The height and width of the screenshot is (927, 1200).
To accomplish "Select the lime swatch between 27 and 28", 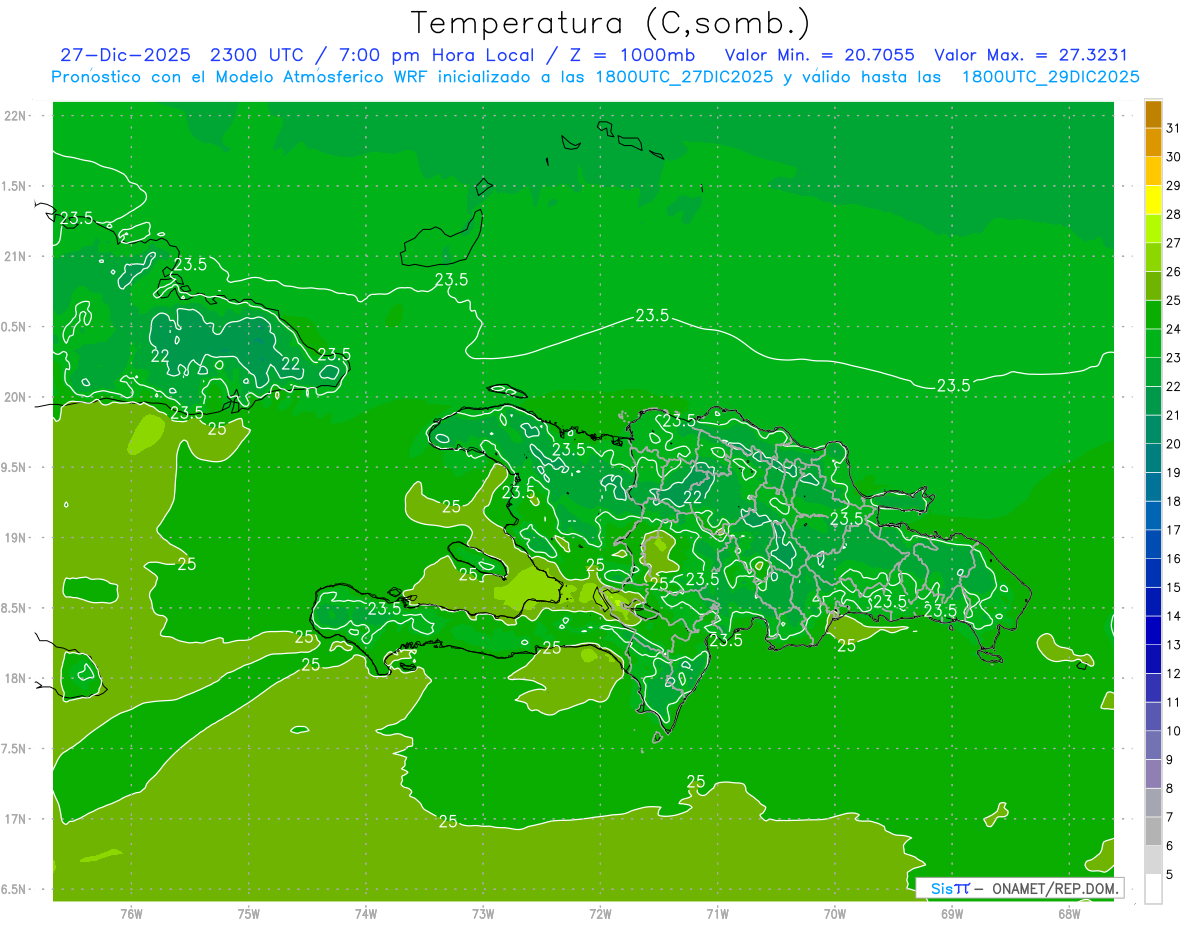I will coord(1153,229).
